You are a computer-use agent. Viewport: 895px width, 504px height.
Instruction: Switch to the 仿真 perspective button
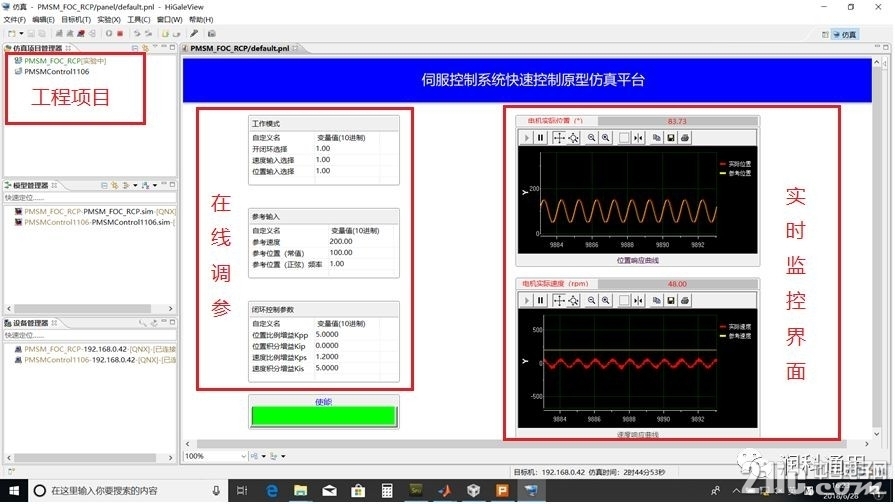pyautogui.click(x=844, y=34)
